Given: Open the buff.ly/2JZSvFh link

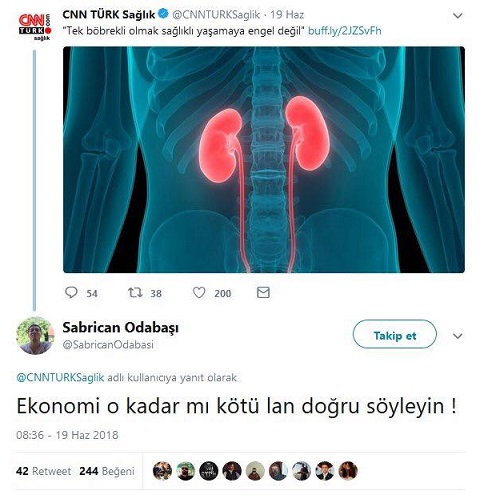Looking at the screenshot, I should [x=345, y=31].
